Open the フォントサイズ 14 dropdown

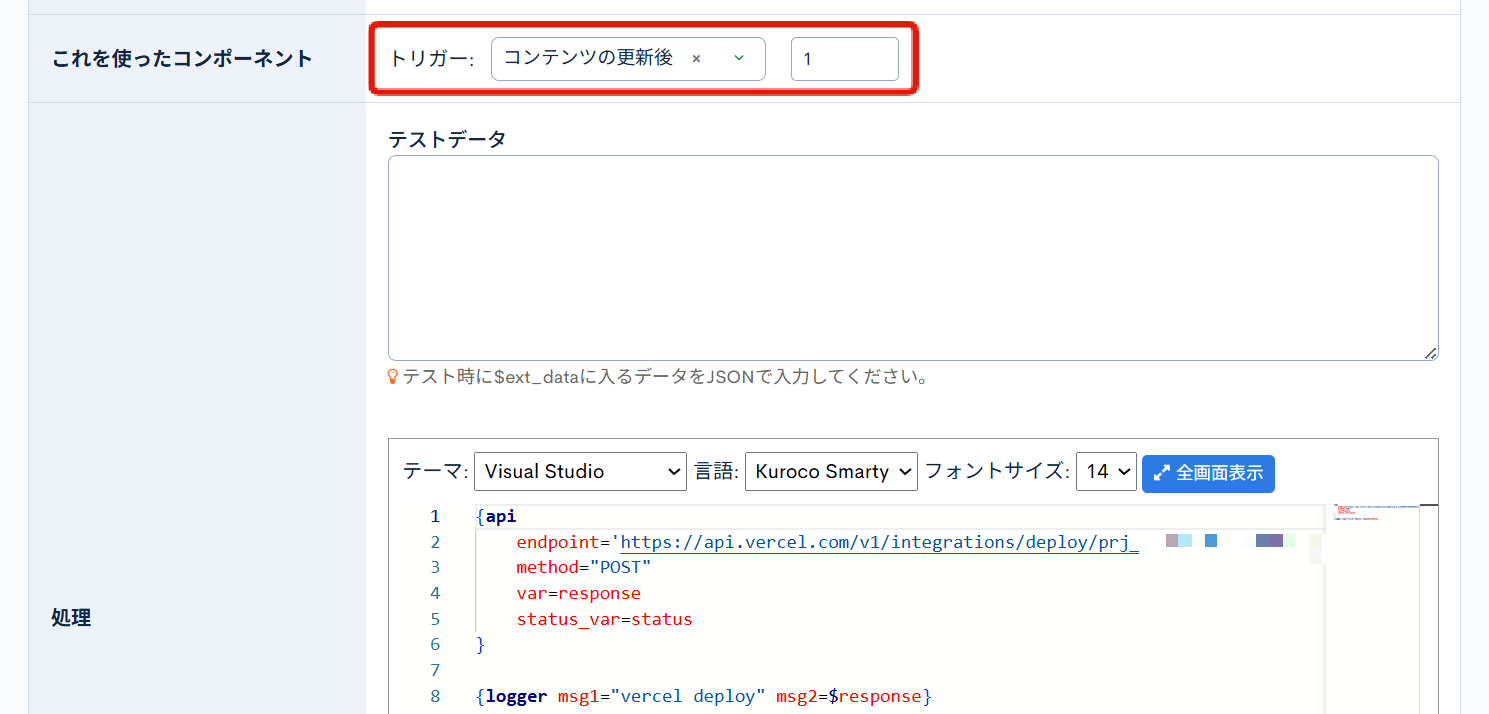click(1106, 472)
